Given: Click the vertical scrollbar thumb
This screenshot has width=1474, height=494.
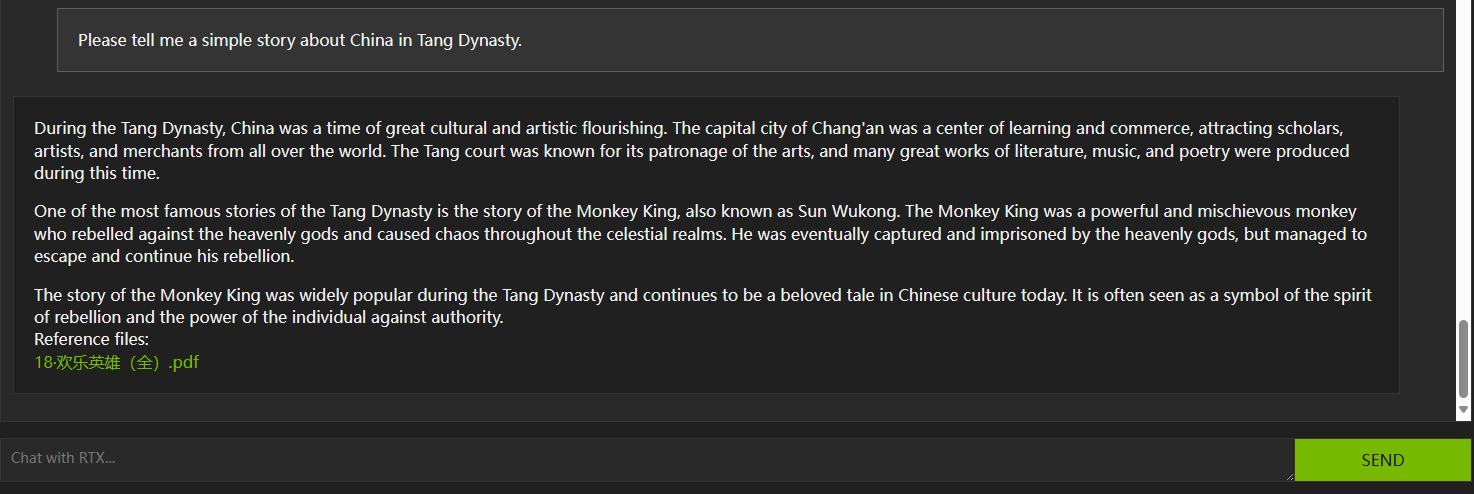Looking at the screenshot, I should [1464, 360].
